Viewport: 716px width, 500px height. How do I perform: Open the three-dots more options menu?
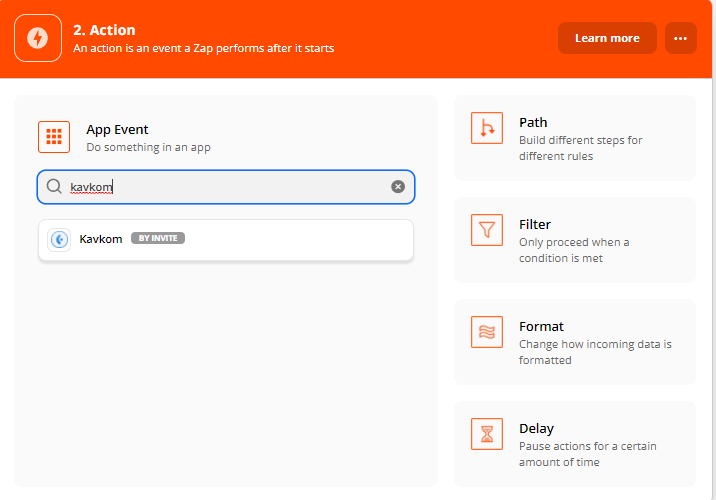click(680, 38)
